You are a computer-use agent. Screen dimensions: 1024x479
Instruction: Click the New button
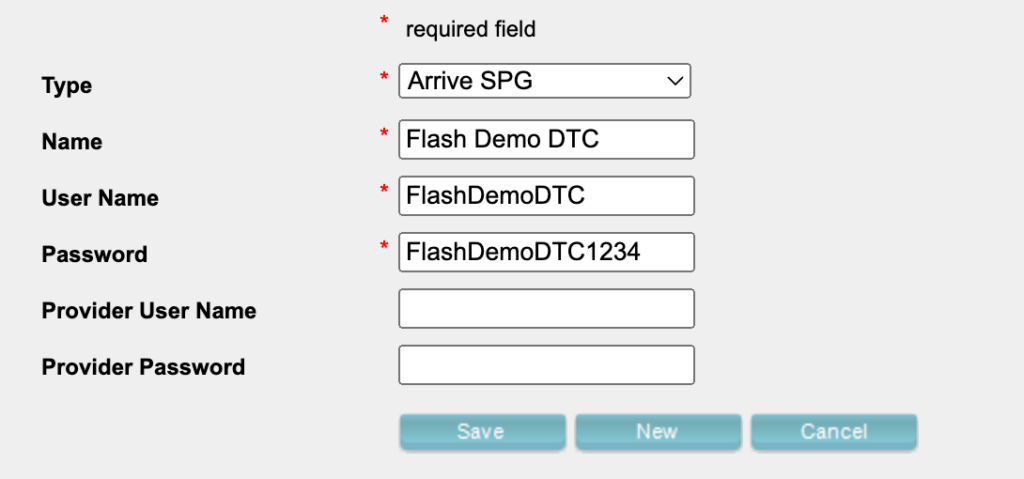(x=657, y=432)
